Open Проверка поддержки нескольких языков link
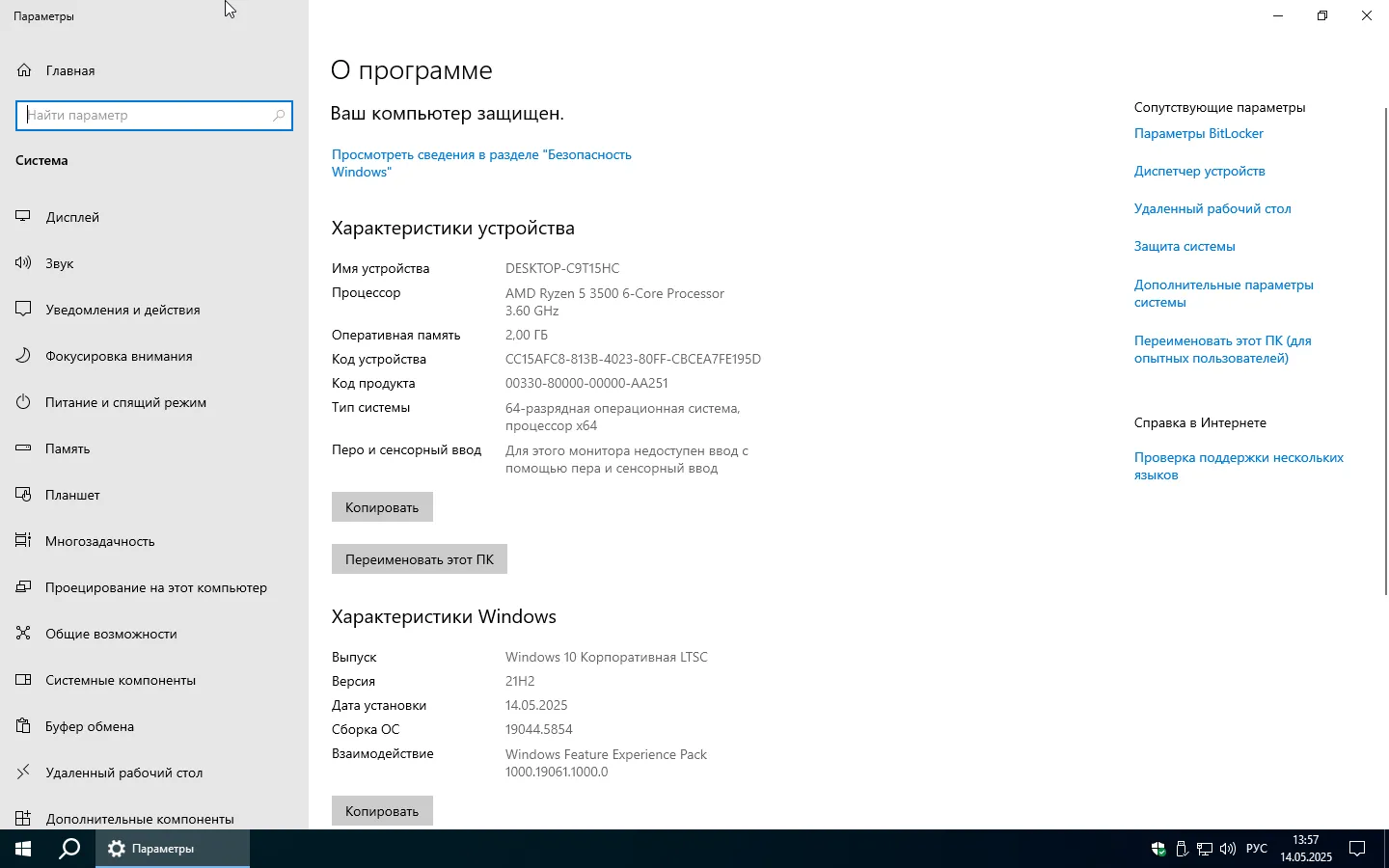 tap(1239, 466)
